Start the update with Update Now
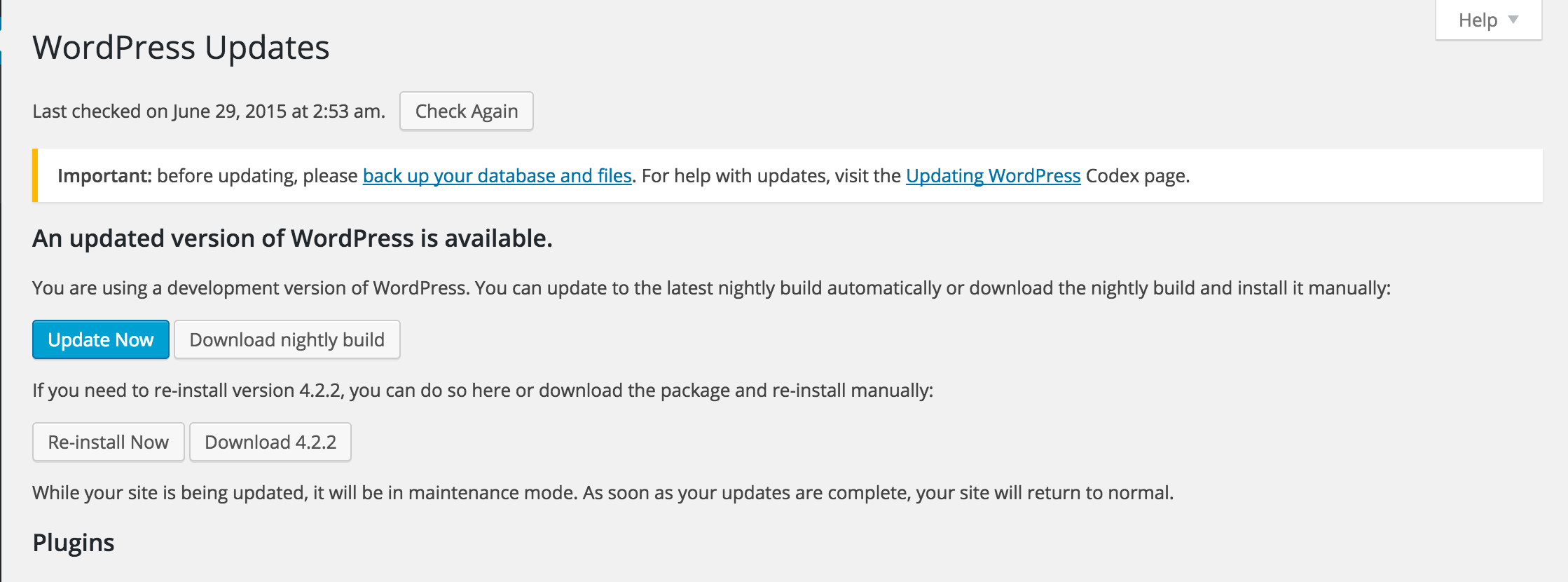The height and width of the screenshot is (582, 1568). [x=101, y=339]
